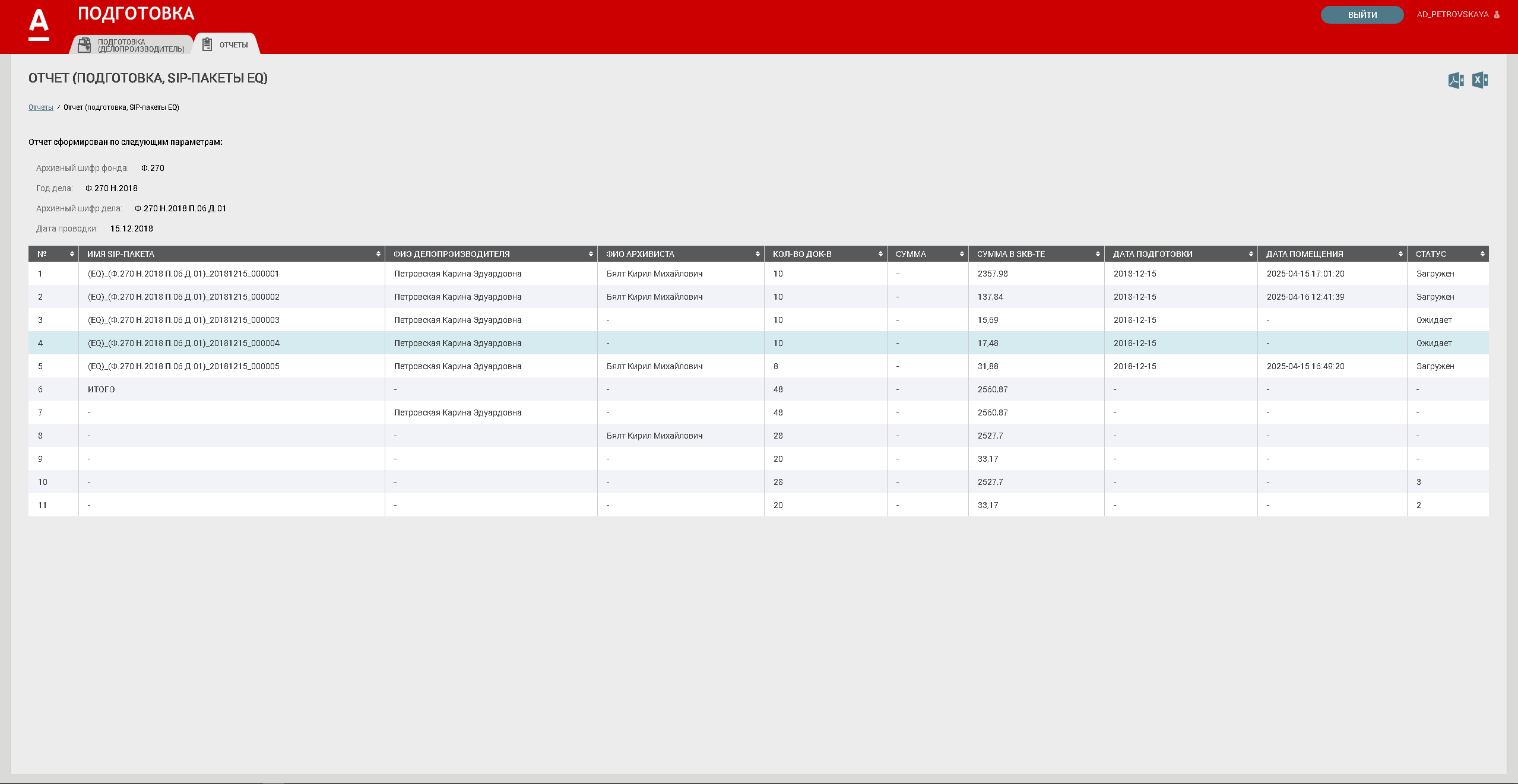This screenshot has width=1518, height=784.
Task: Sort by ФИО архивиста arrows
Action: point(758,254)
